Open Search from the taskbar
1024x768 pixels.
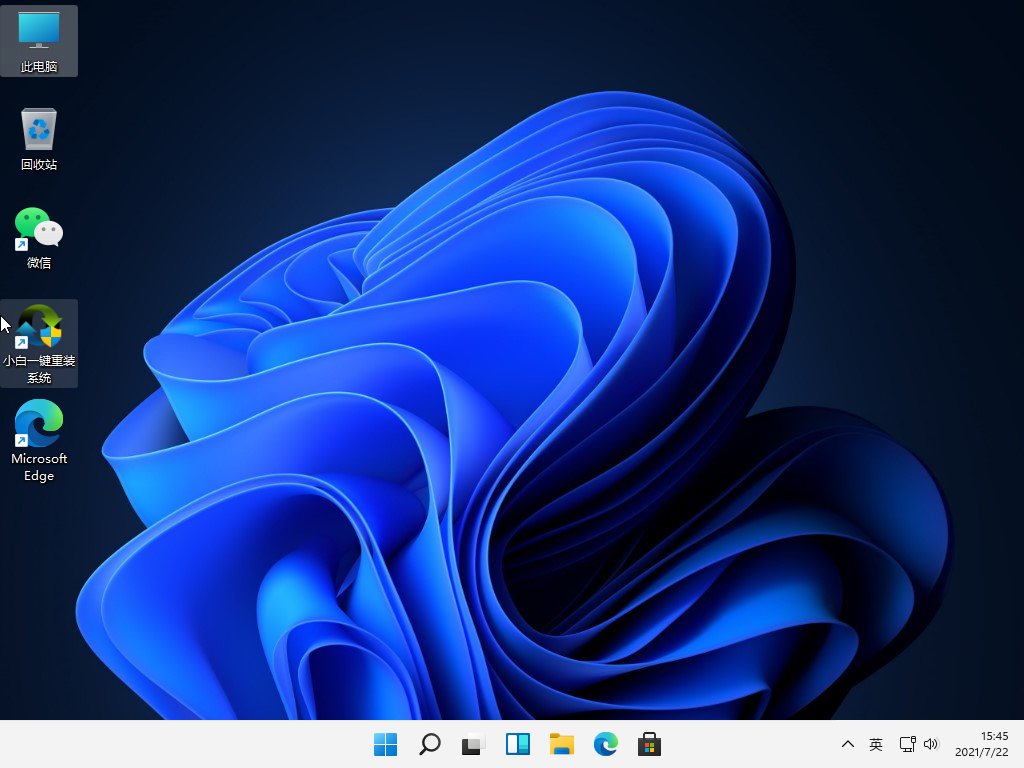429,744
